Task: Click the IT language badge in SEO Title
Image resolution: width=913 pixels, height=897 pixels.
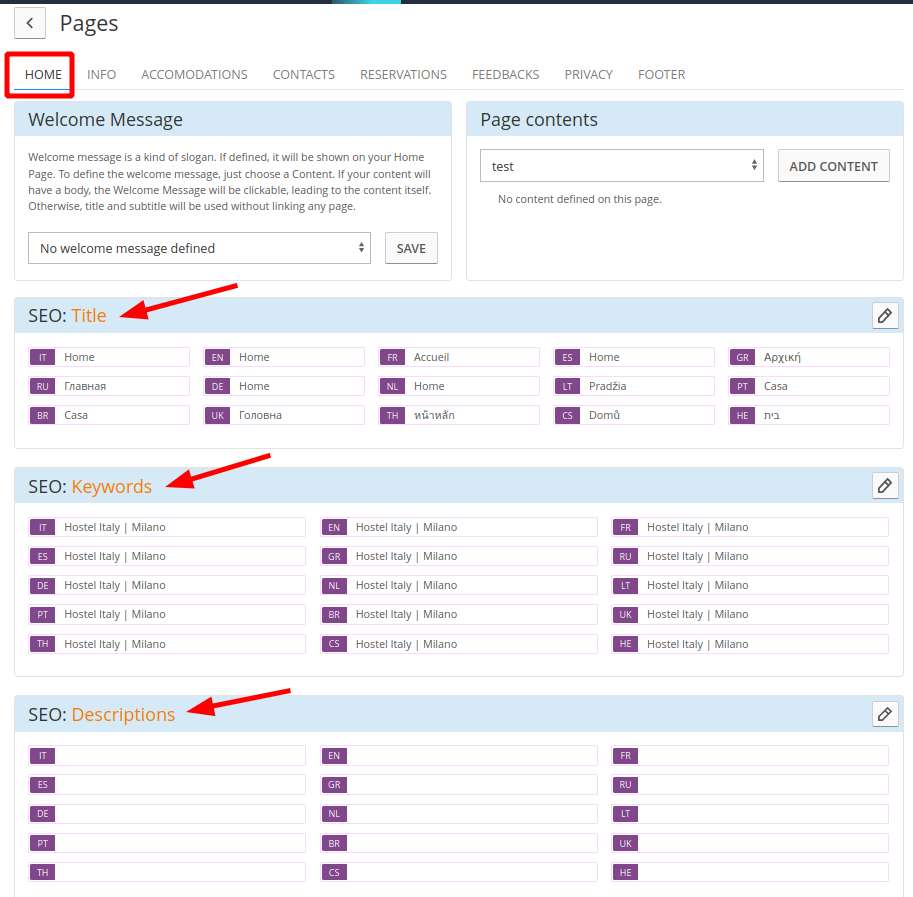Action: pyautogui.click(x=43, y=357)
